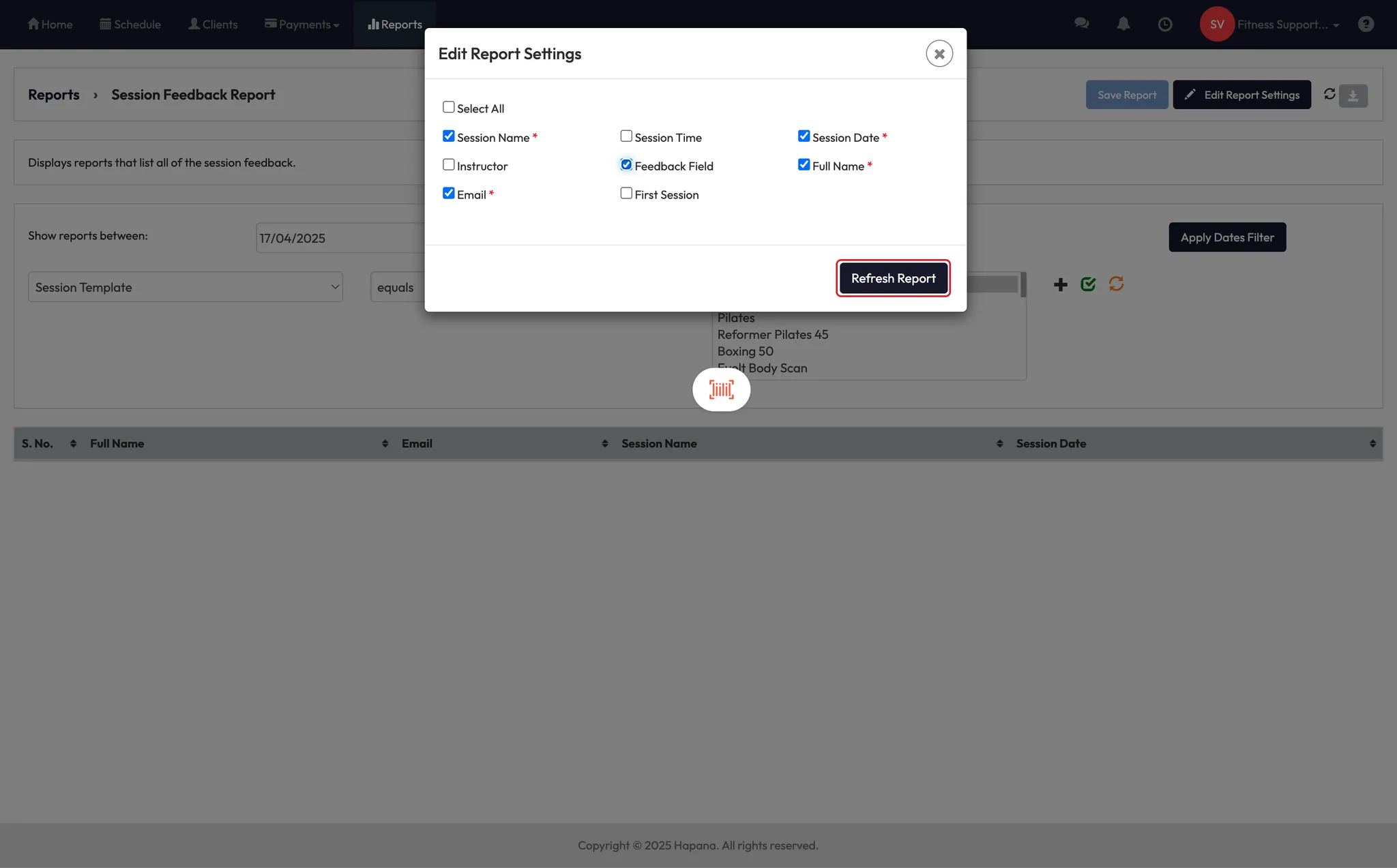Open the notifications bell
1397x868 pixels.
1123,24
